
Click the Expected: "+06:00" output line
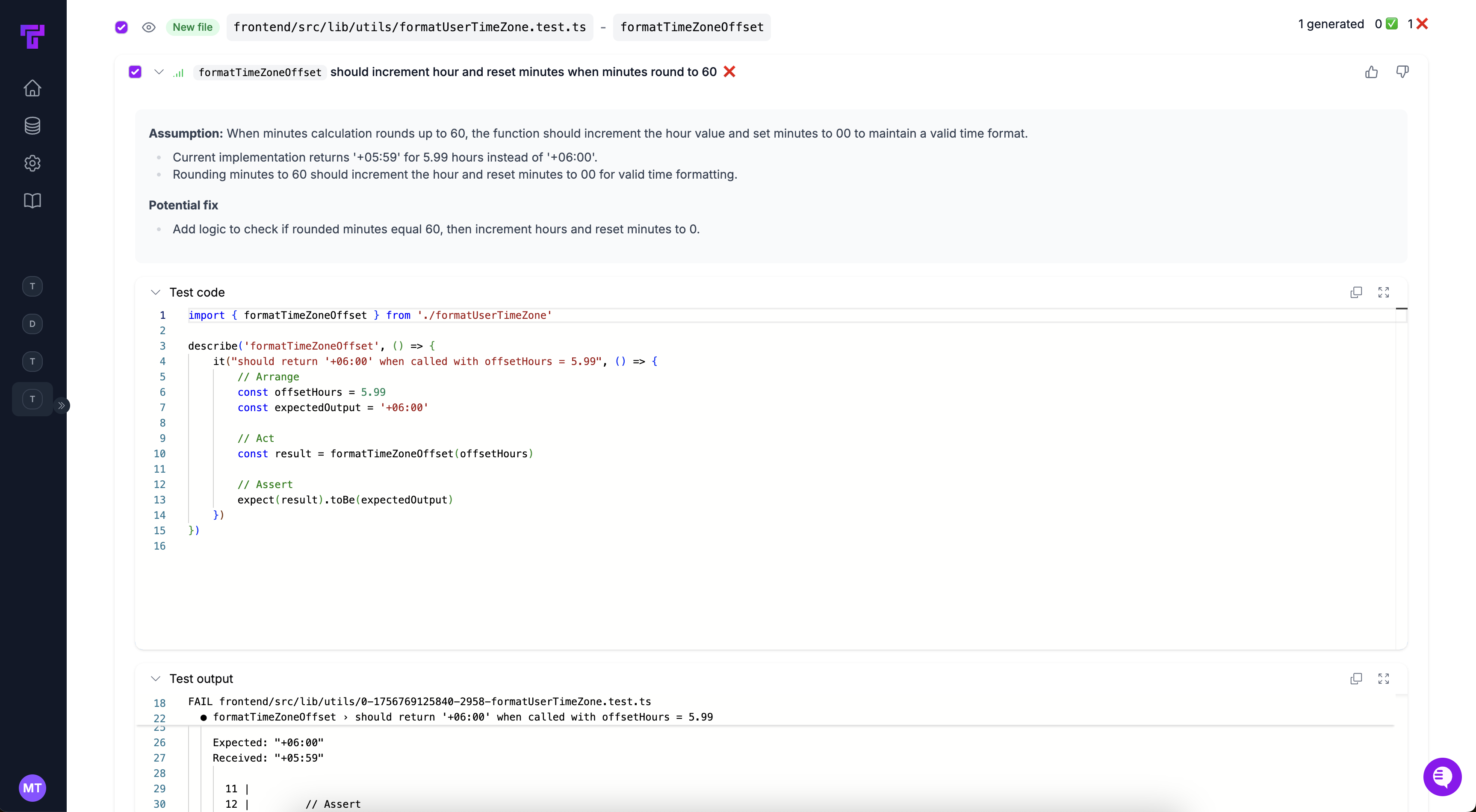pos(268,743)
